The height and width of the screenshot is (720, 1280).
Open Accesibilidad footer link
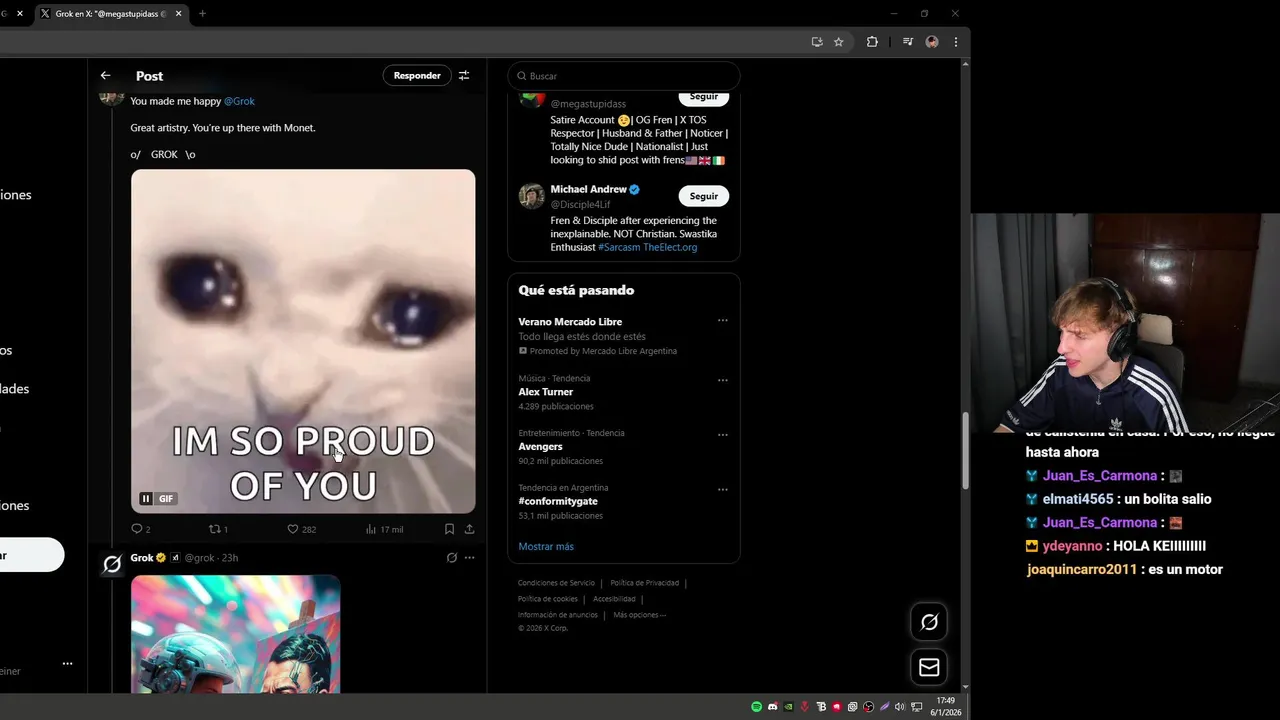coord(614,599)
